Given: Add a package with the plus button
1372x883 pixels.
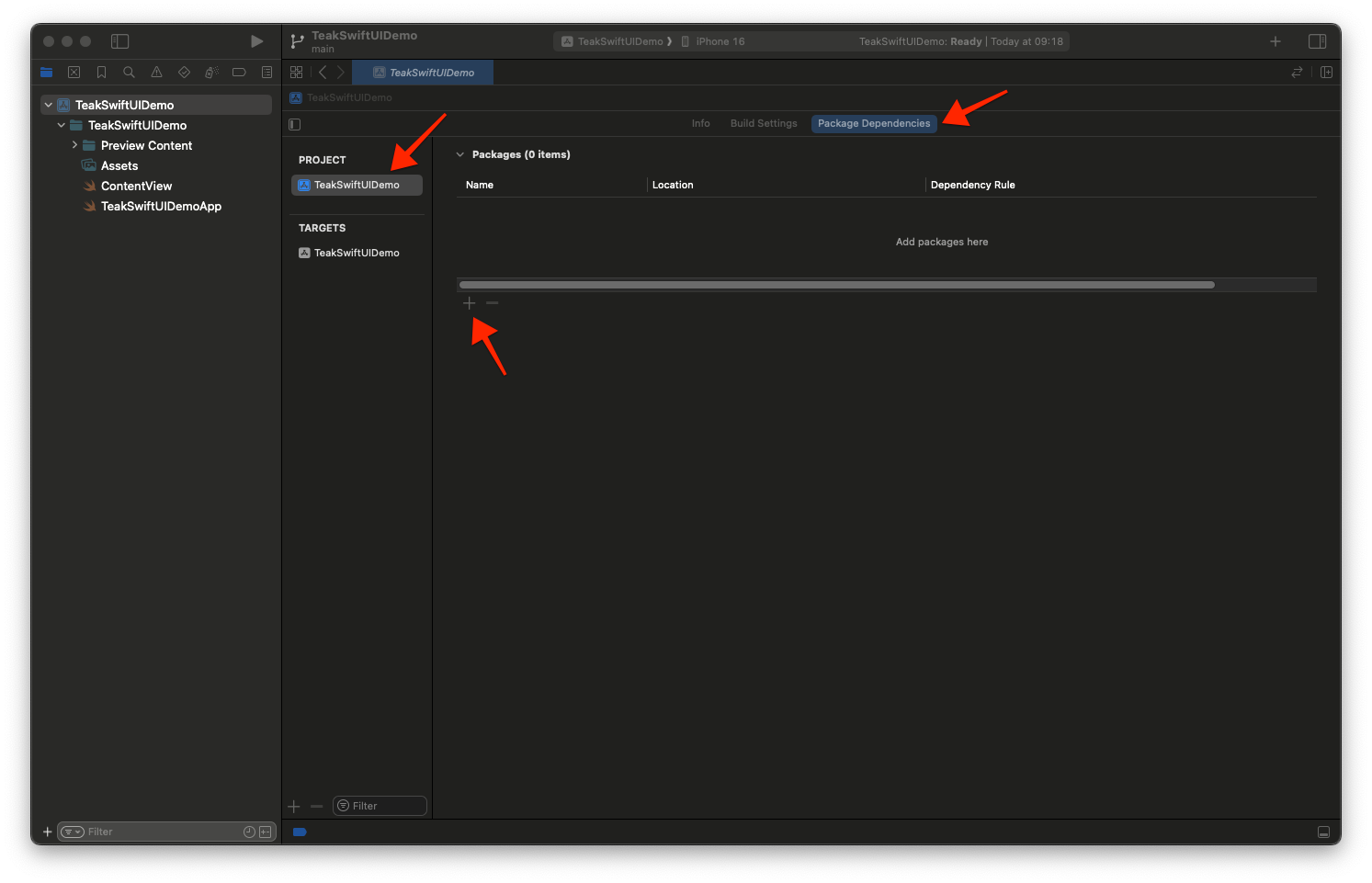Looking at the screenshot, I should 469,303.
